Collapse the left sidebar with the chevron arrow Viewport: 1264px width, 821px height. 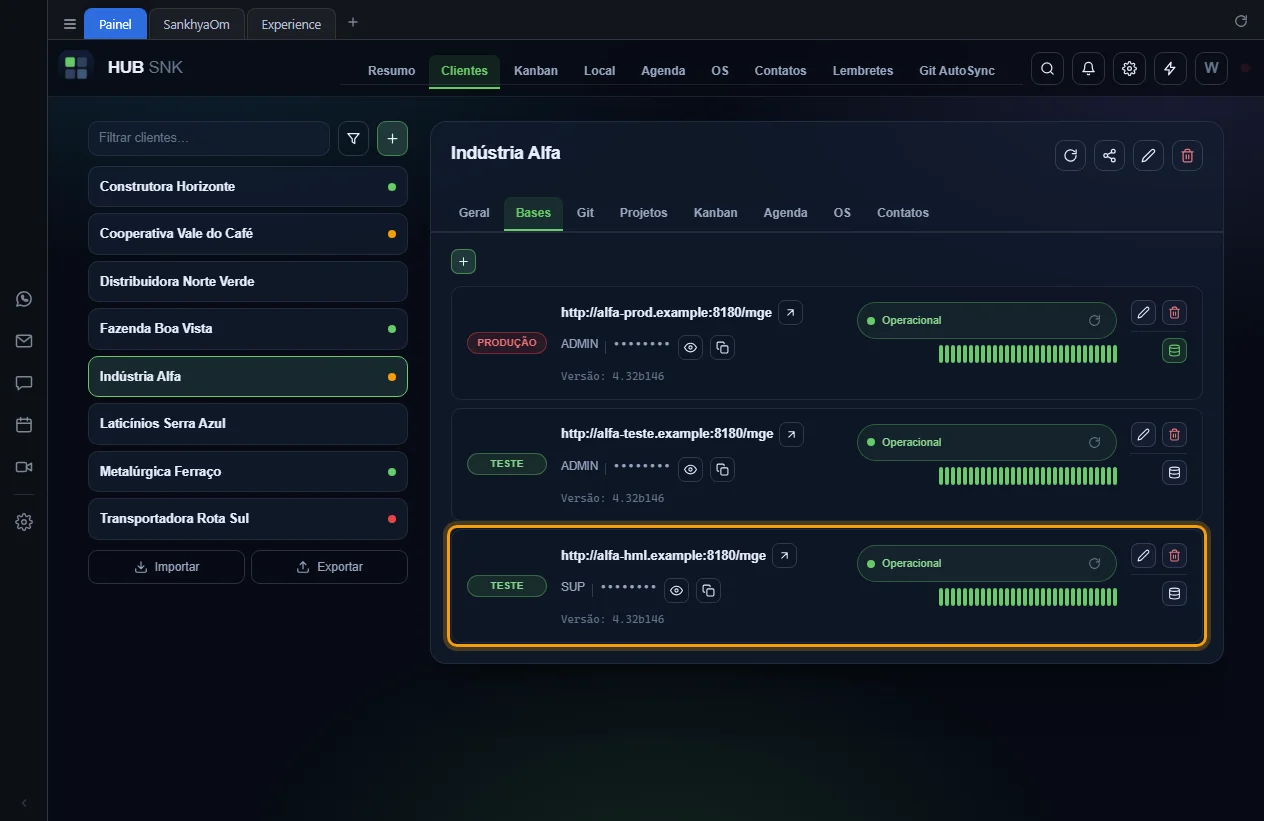pyautogui.click(x=24, y=803)
